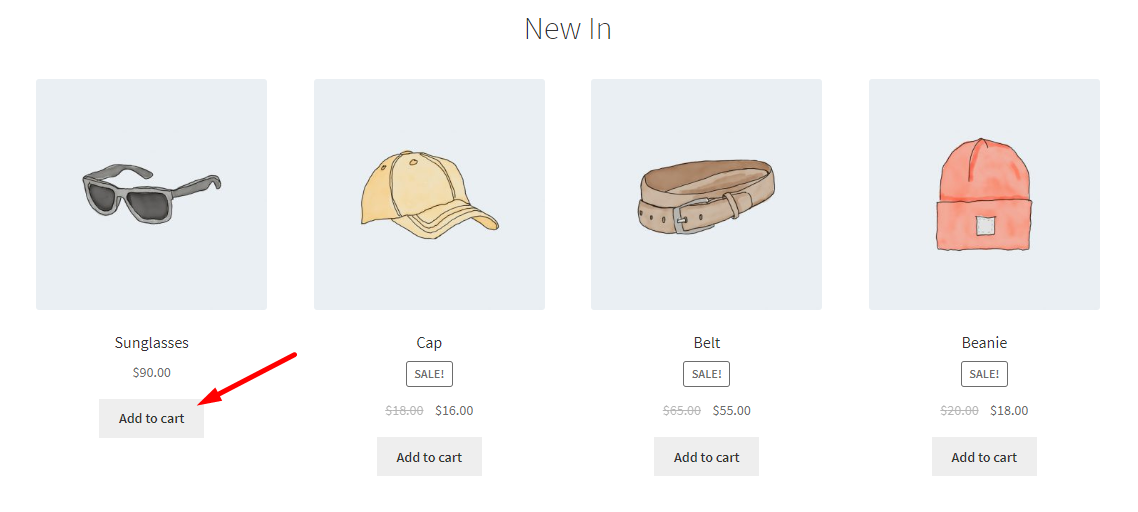Screen dimensions: 1138x512
Task: Click the Sunglasses product title
Action: [151, 343]
